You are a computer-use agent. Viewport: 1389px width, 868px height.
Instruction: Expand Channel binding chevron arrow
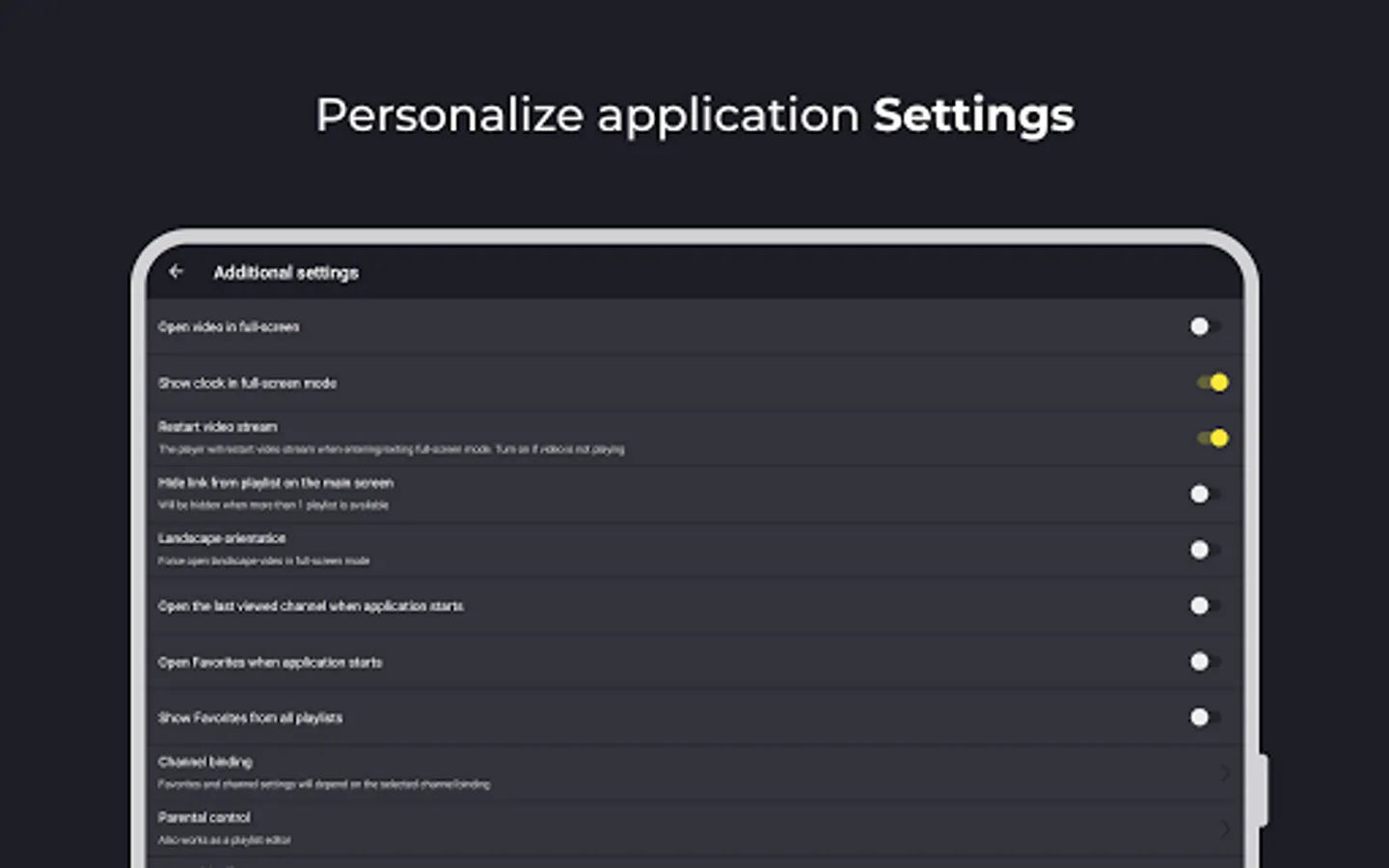coord(1225,773)
